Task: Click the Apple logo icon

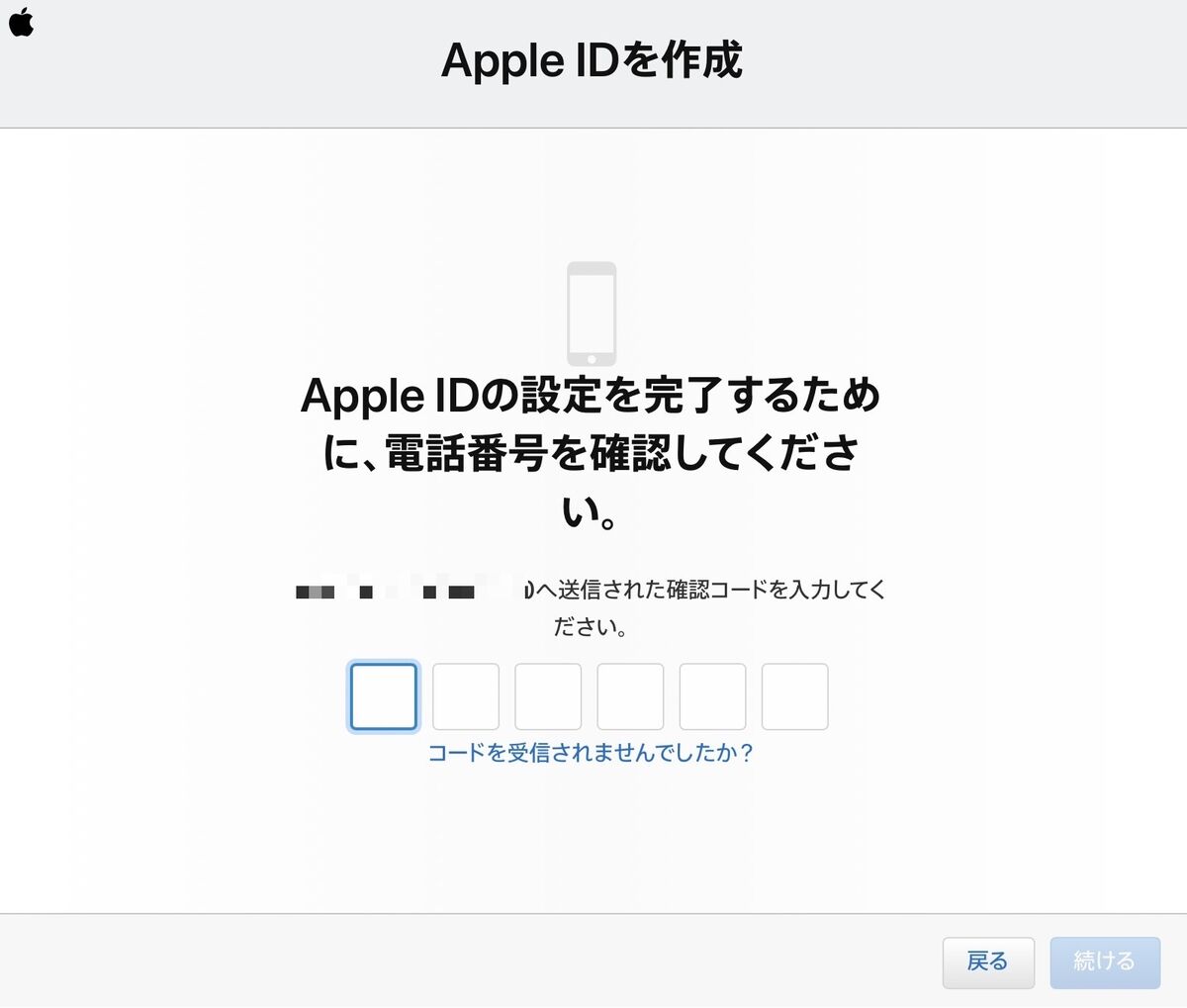Action: point(21,21)
